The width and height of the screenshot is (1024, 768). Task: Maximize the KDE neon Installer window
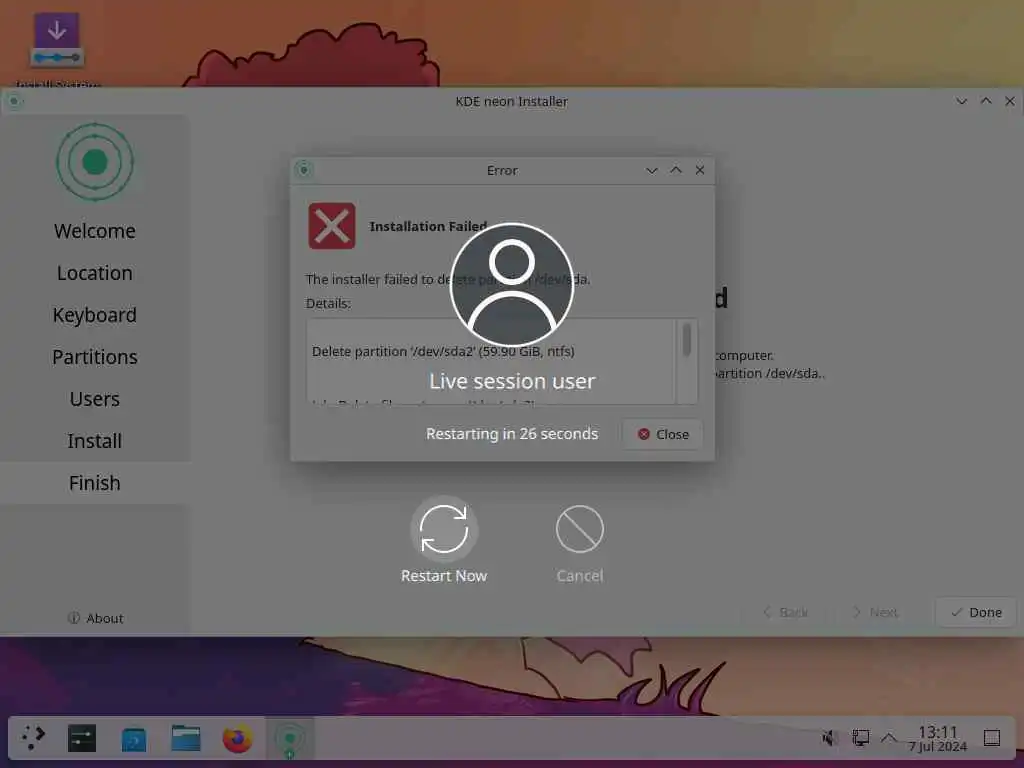986,101
